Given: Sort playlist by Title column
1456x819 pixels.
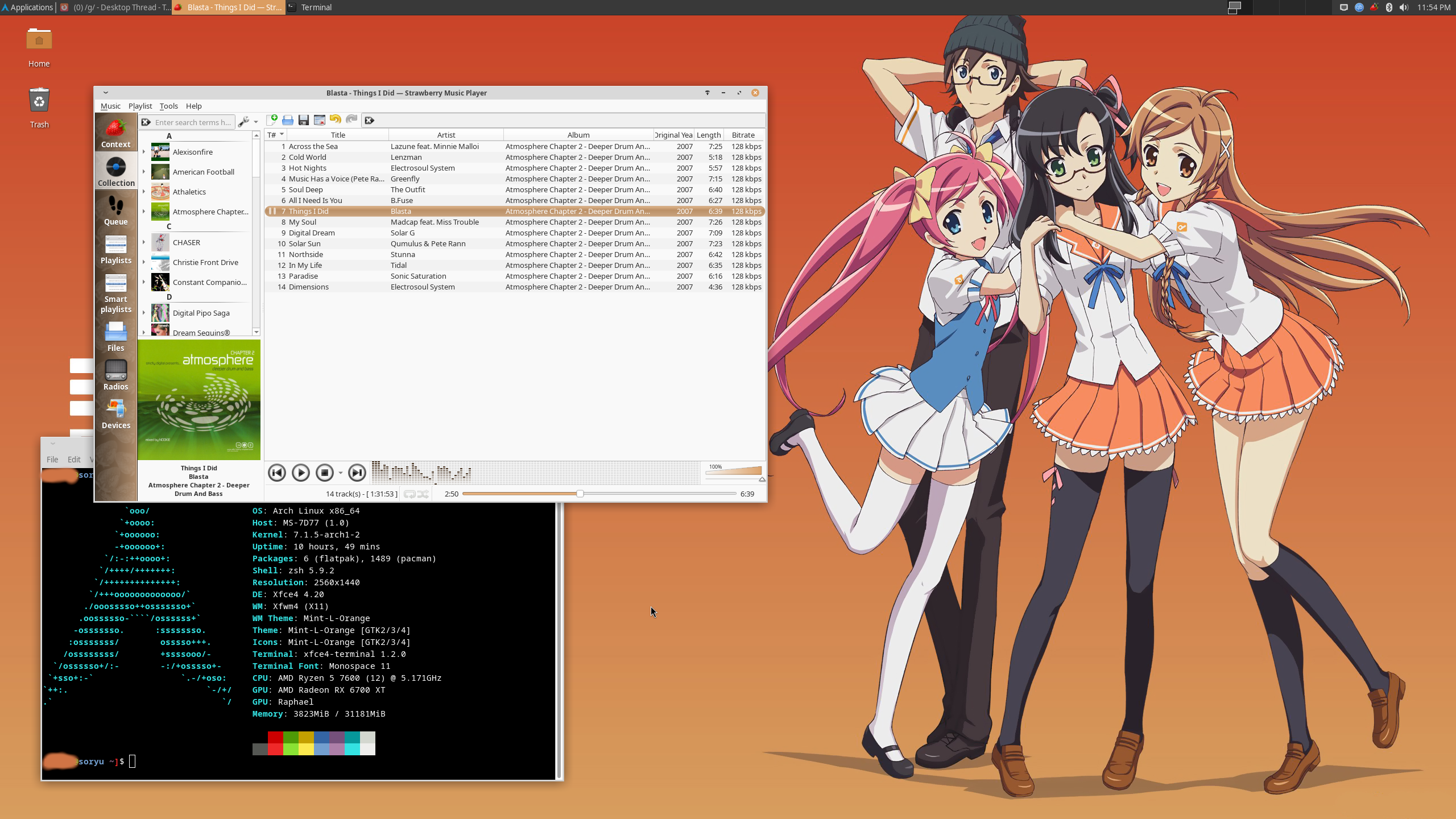Looking at the screenshot, I should [338, 135].
